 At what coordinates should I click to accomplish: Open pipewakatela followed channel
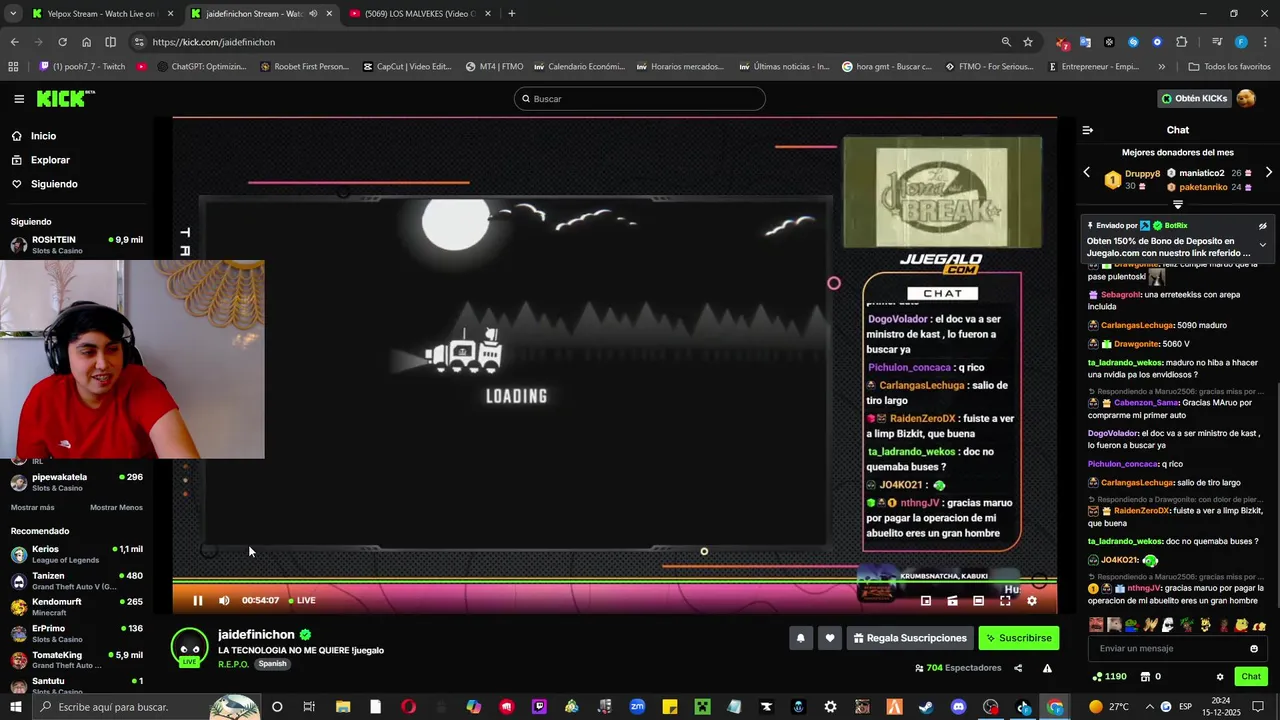77,482
